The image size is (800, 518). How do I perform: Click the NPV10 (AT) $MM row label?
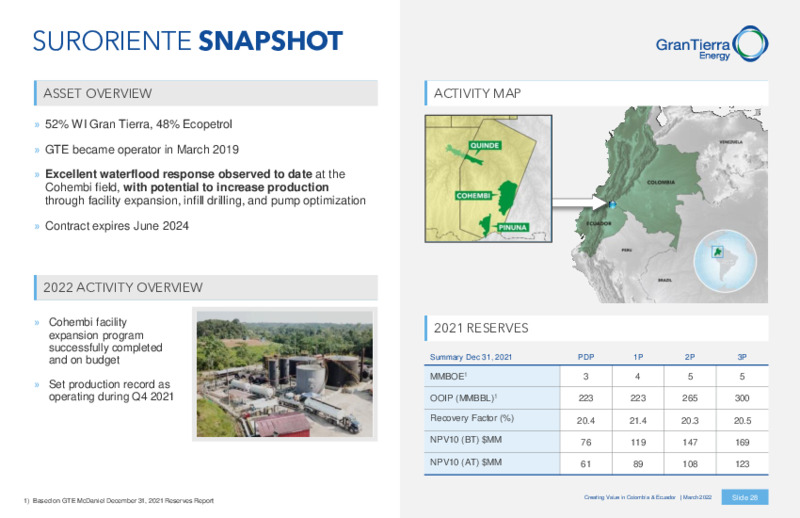pos(465,462)
